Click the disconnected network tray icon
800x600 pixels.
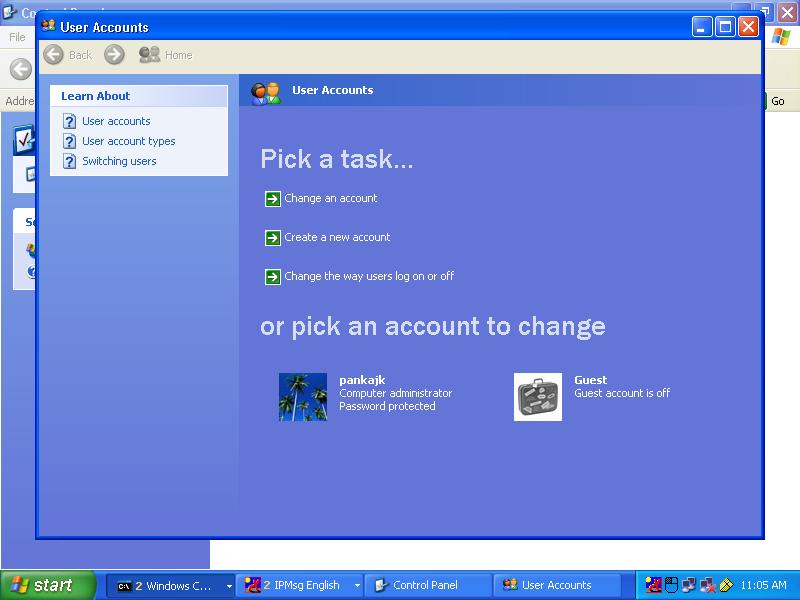point(708,585)
